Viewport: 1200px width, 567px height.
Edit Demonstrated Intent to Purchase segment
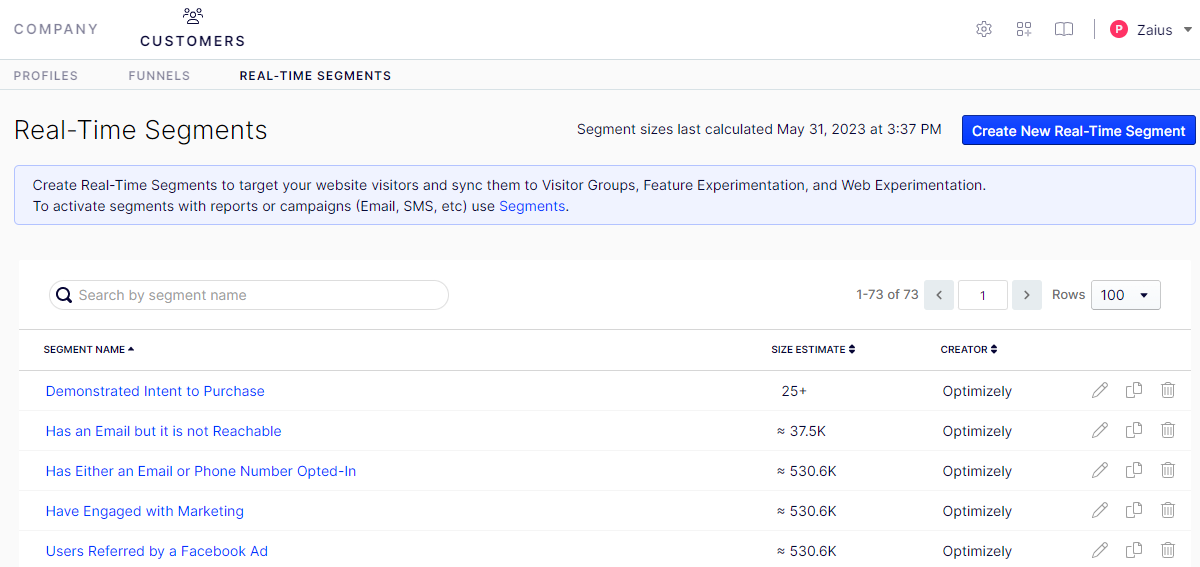(x=1100, y=390)
